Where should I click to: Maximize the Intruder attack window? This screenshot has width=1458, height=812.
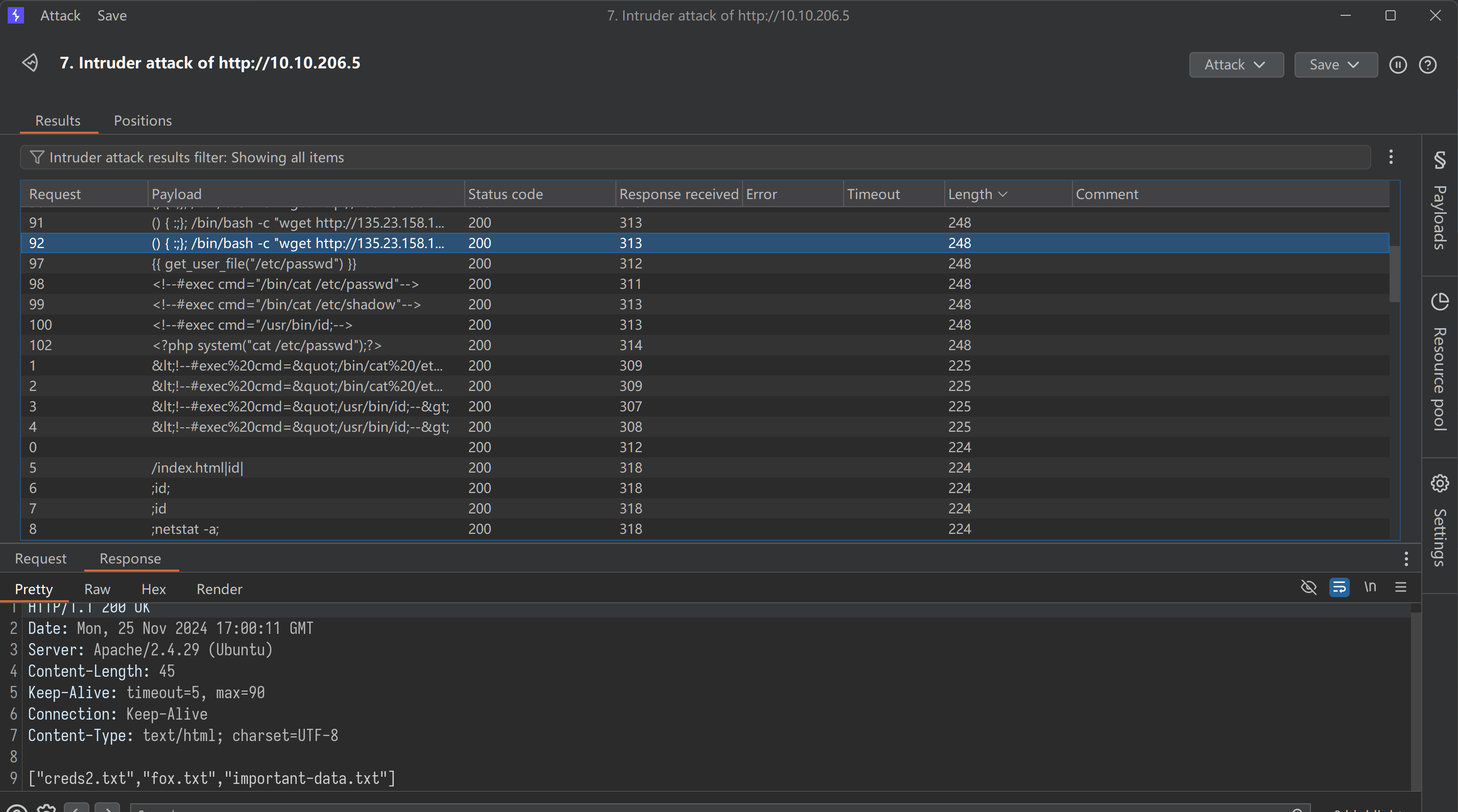pos(1390,15)
